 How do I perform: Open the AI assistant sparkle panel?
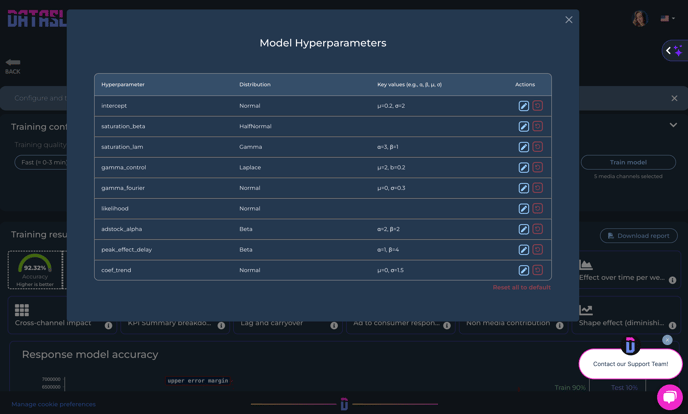coord(675,51)
